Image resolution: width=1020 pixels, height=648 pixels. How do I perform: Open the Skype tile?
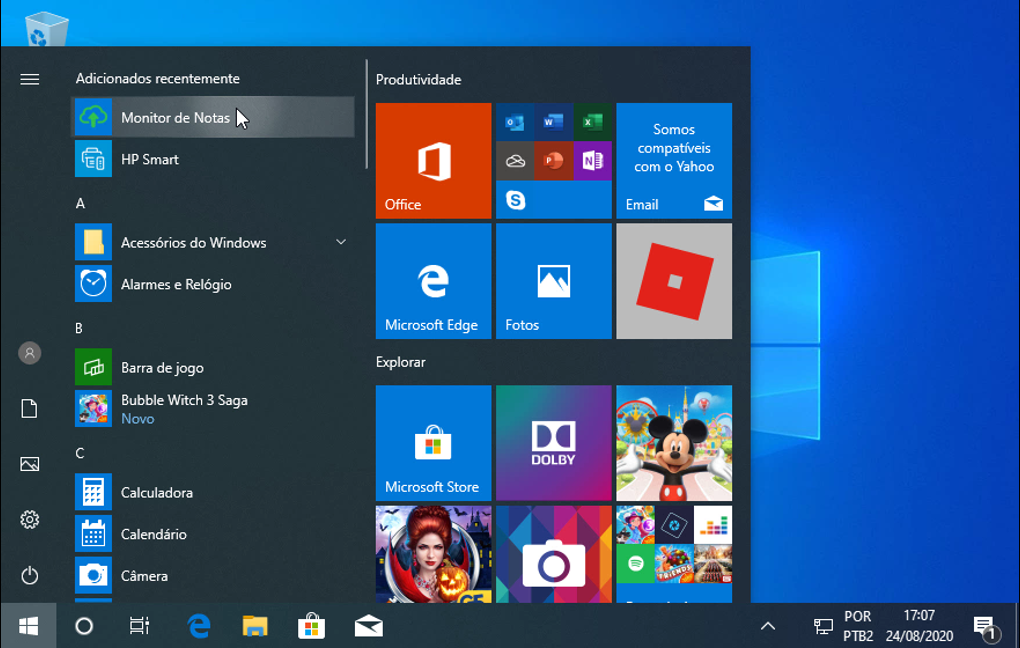[x=515, y=200]
